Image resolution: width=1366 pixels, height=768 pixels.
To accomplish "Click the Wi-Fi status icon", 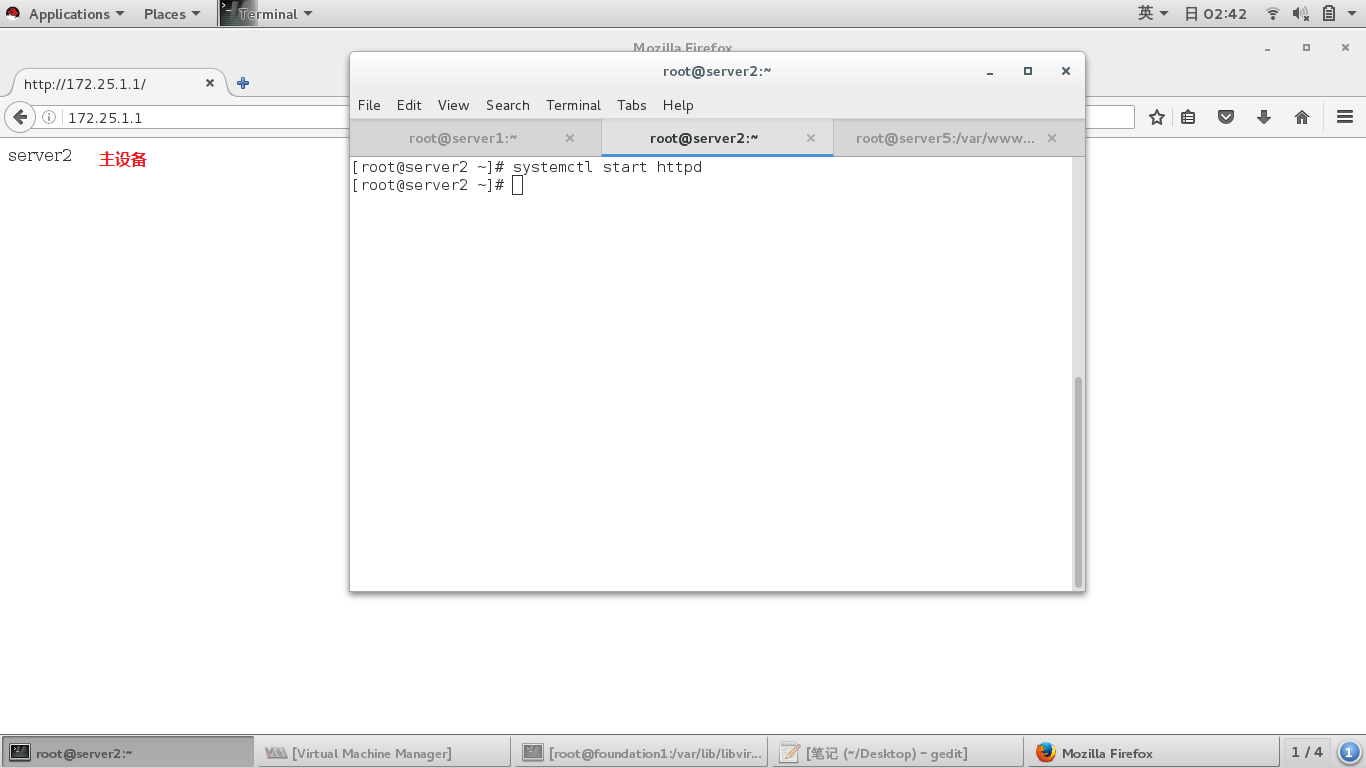I will 1271,13.
